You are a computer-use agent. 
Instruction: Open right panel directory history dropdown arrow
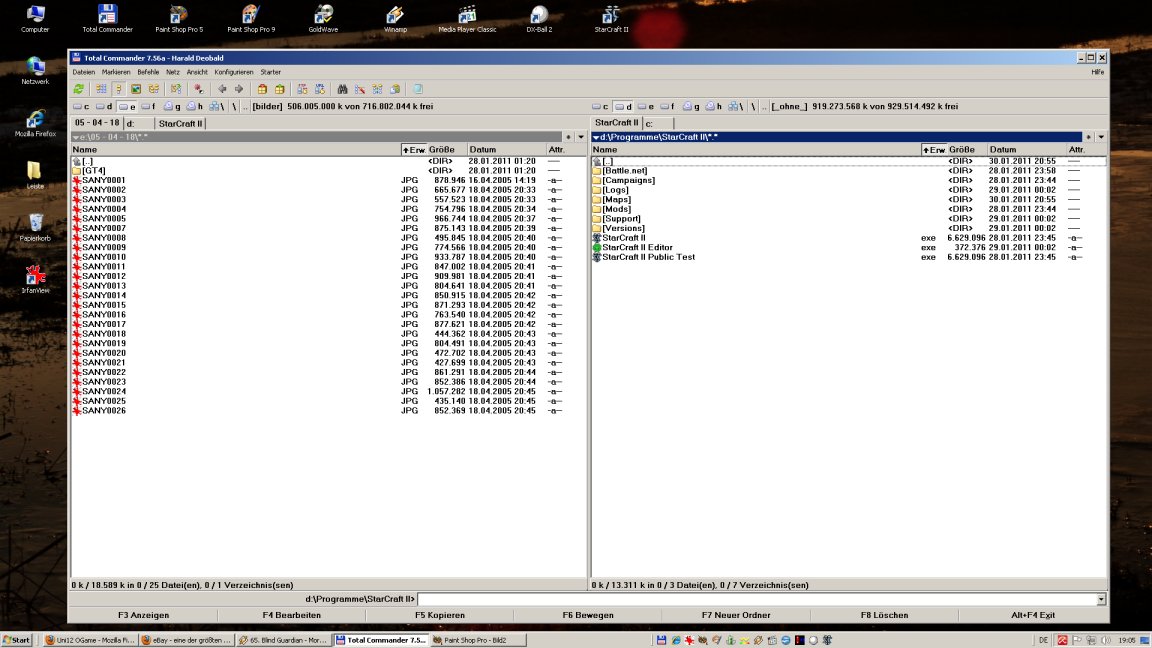(1101, 137)
